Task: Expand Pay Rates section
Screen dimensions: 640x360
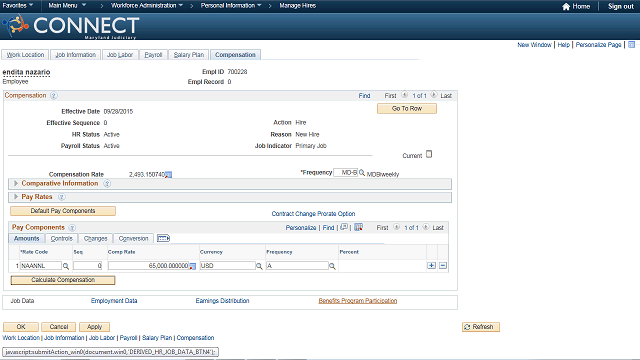Action: 16,197
